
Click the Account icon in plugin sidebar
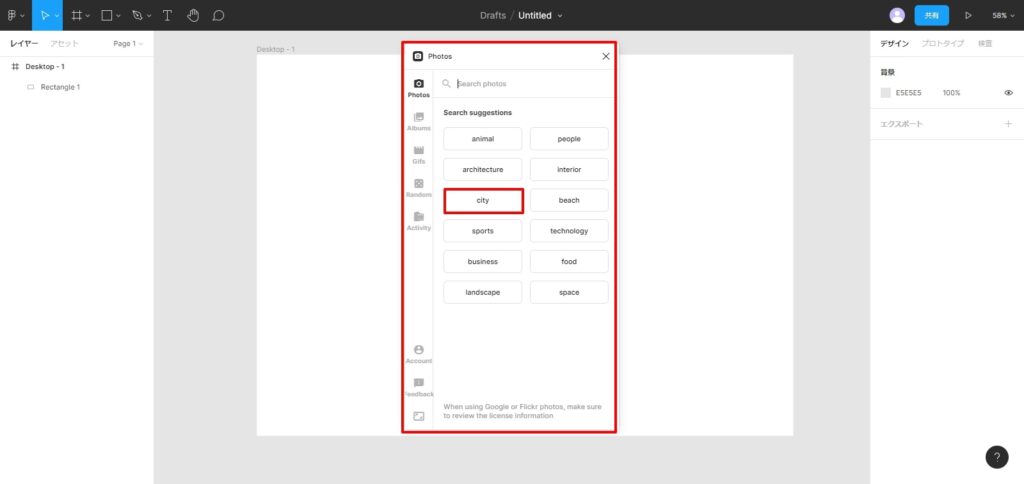pyautogui.click(x=419, y=354)
